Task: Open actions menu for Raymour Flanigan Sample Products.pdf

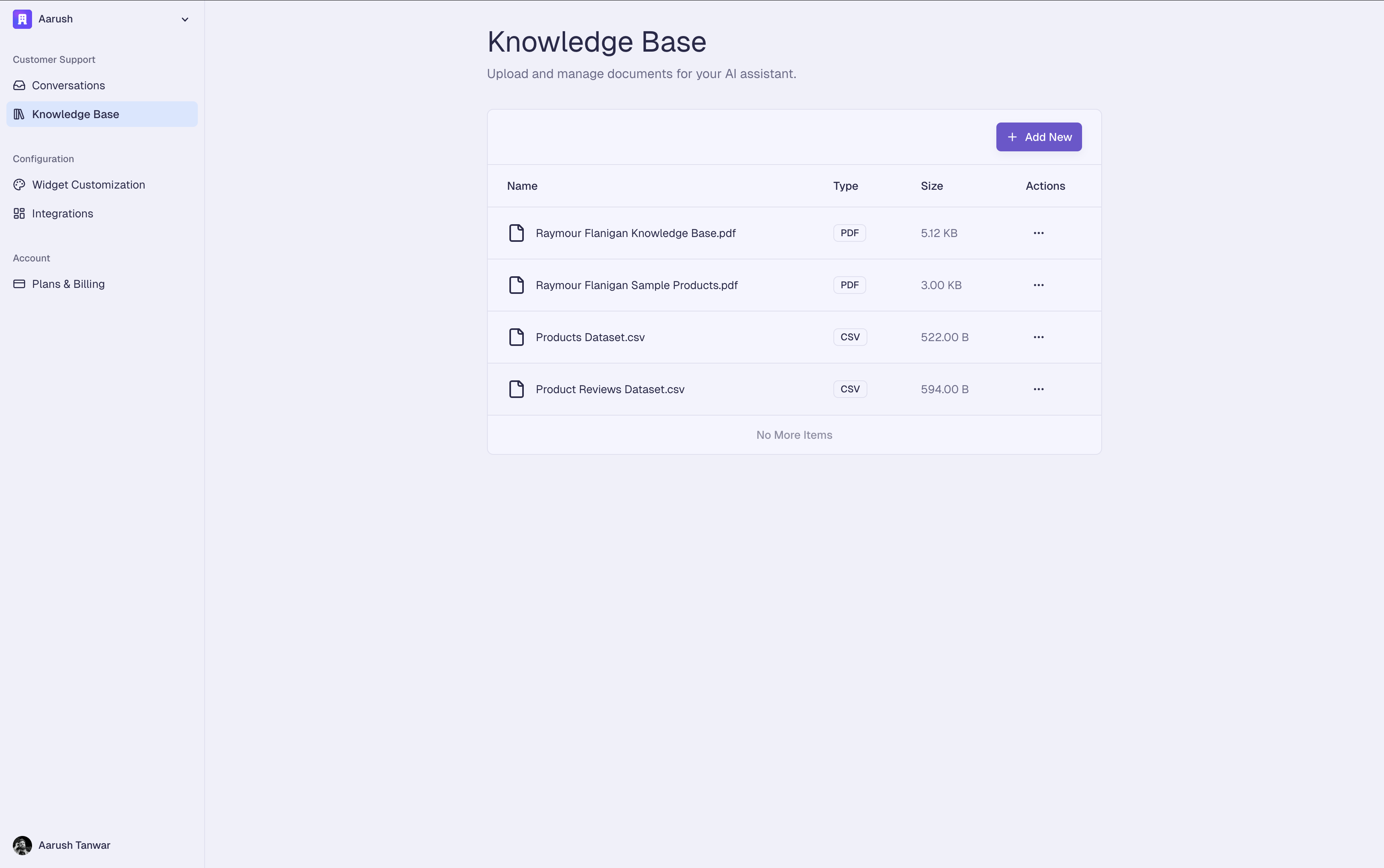Action: tap(1038, 285)
